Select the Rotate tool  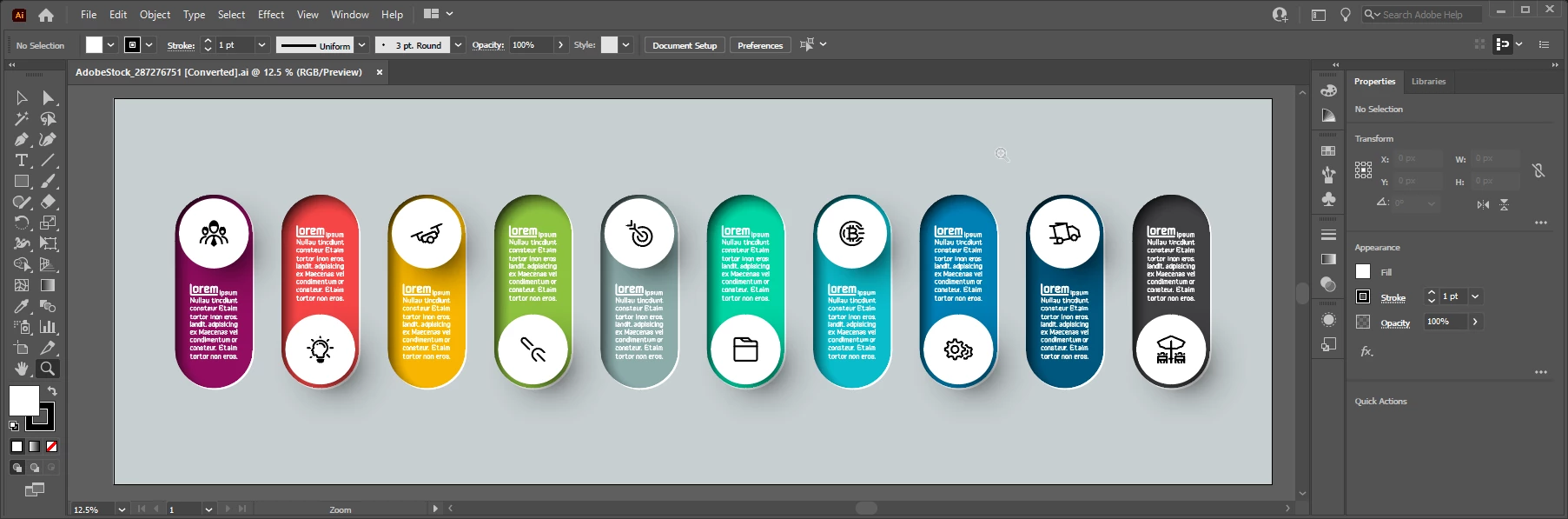(22, 223)
